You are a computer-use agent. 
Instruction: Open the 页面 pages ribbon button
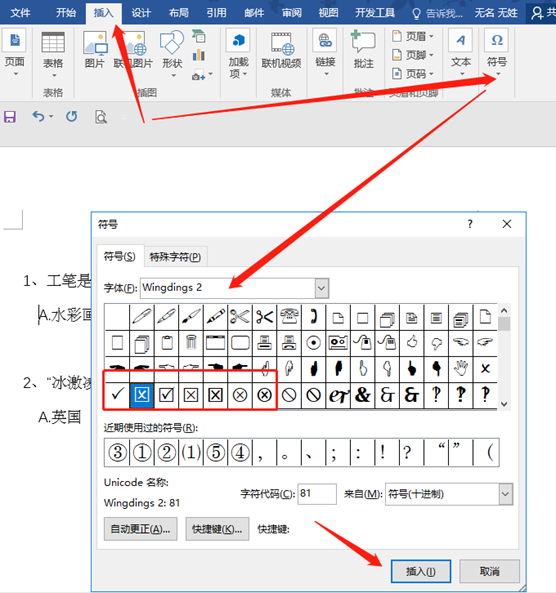[x=14, y=53]
